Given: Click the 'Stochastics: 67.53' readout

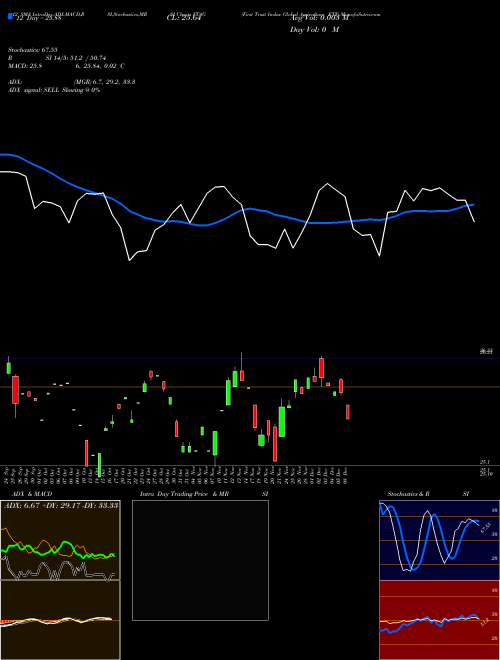Looking at the screenshot, I should tap(33, 50).
